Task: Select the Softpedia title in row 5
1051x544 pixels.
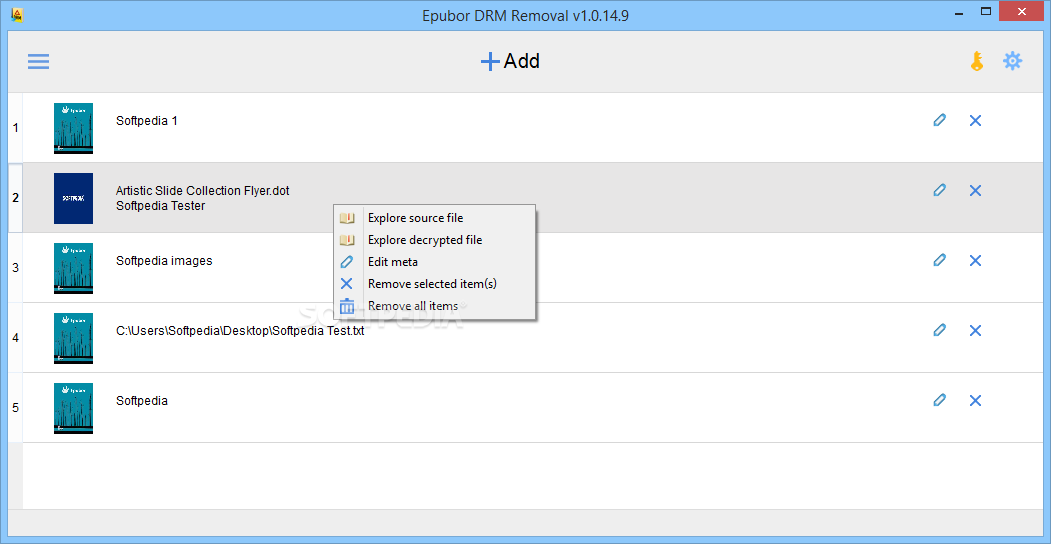Action: coord(141,401)
